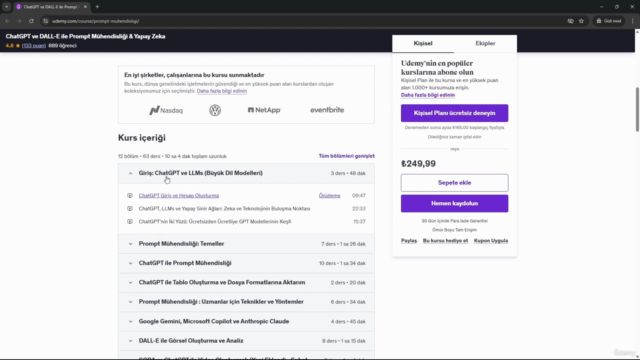Click Daha fazla bilgi edinin under subscription heading
Viewport: 640px width, 360px height.
point(428,95)
